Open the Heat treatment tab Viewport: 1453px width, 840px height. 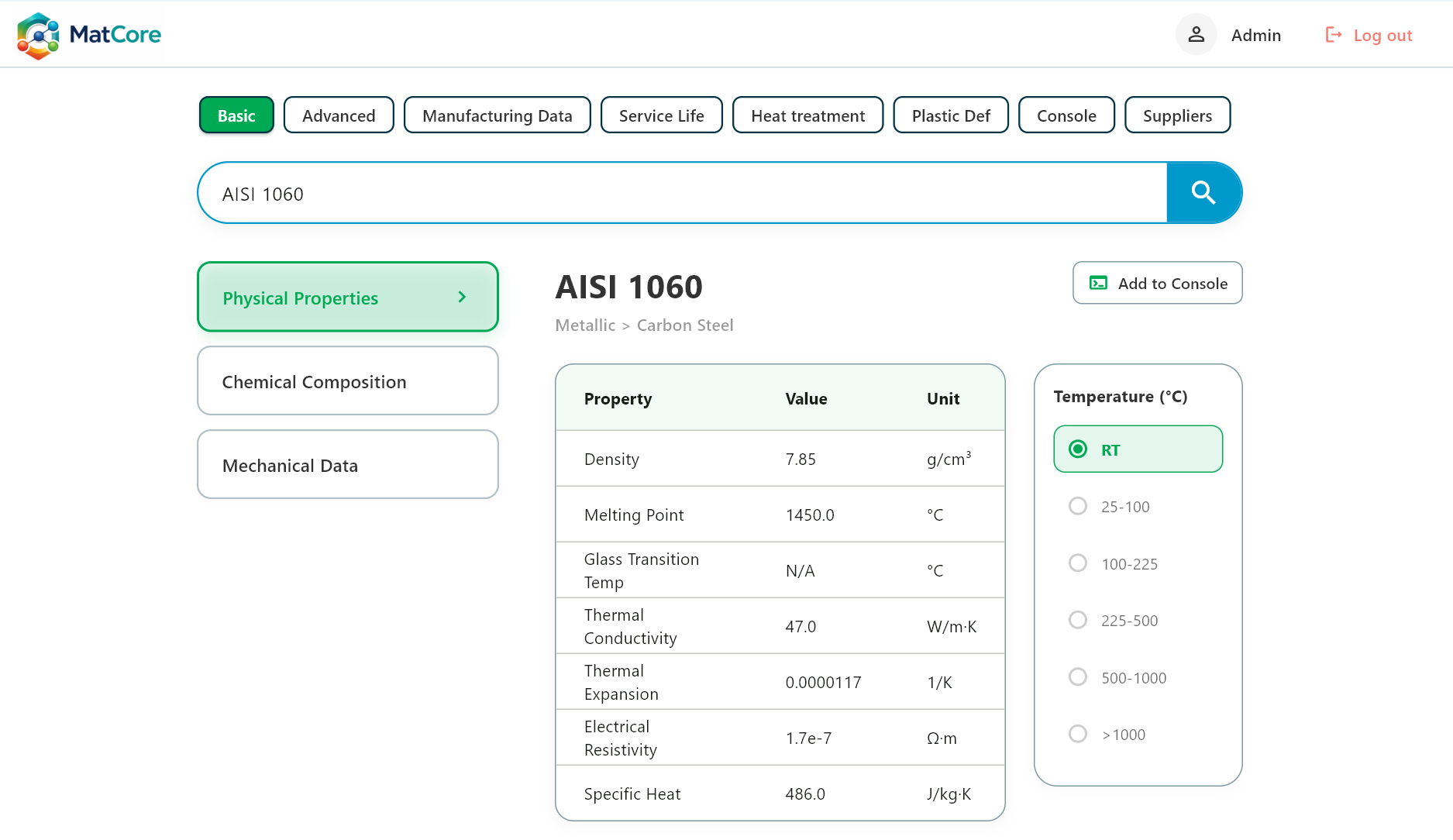(807, 115)
